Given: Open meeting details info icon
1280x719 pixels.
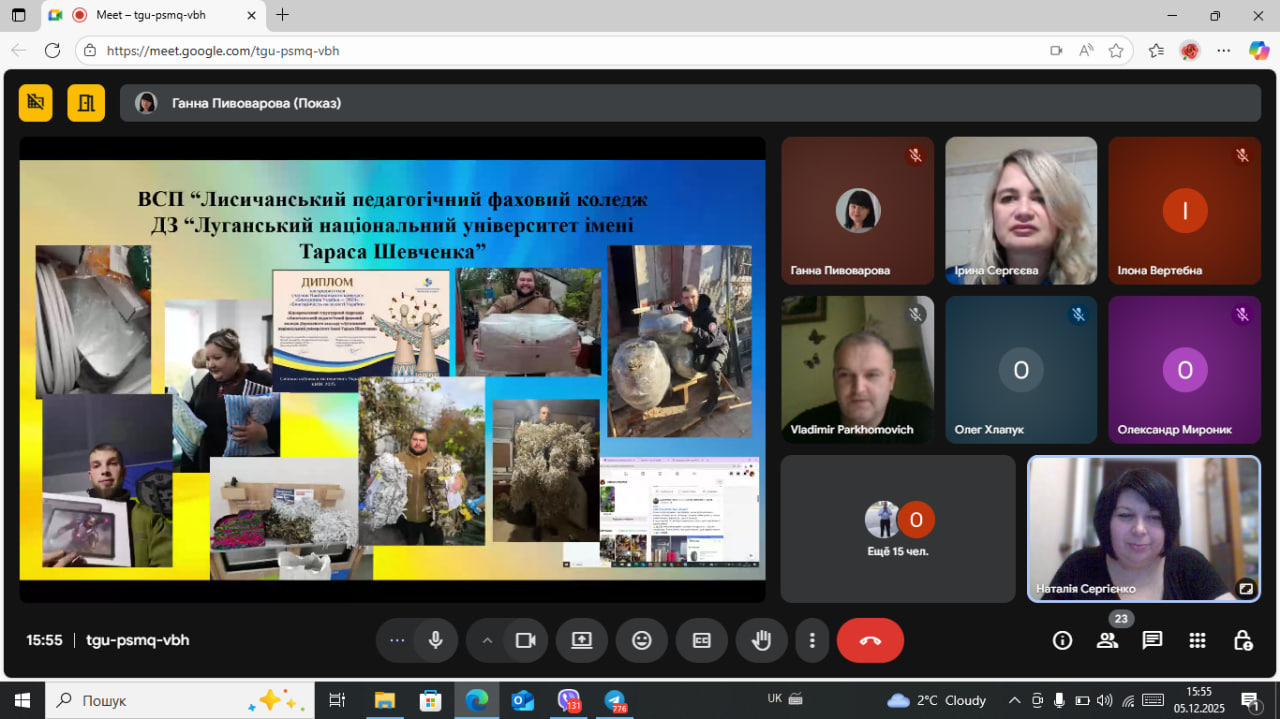Looking at the screenshot, I should coord(1062,640).
